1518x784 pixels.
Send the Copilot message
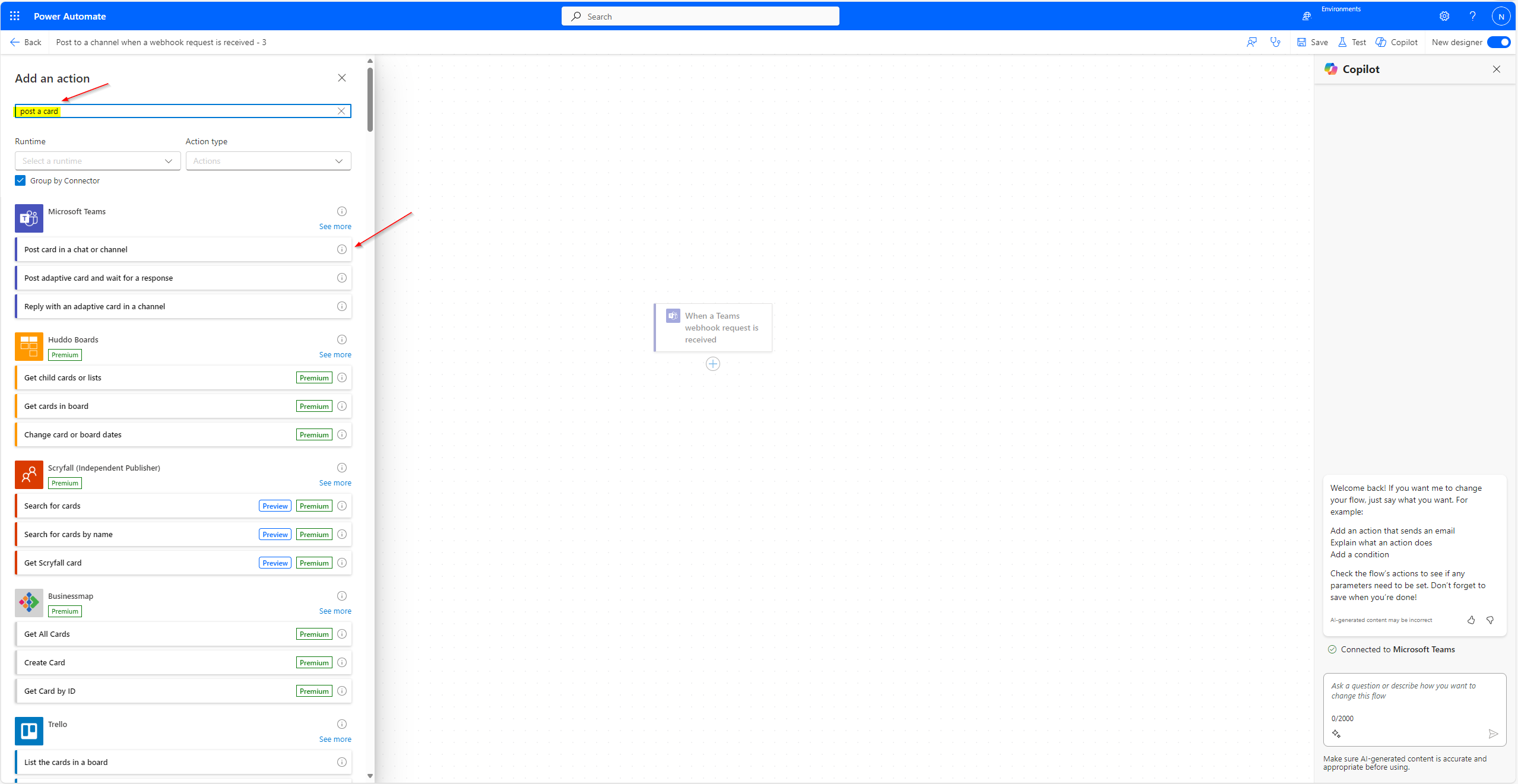click(1493, 734)
